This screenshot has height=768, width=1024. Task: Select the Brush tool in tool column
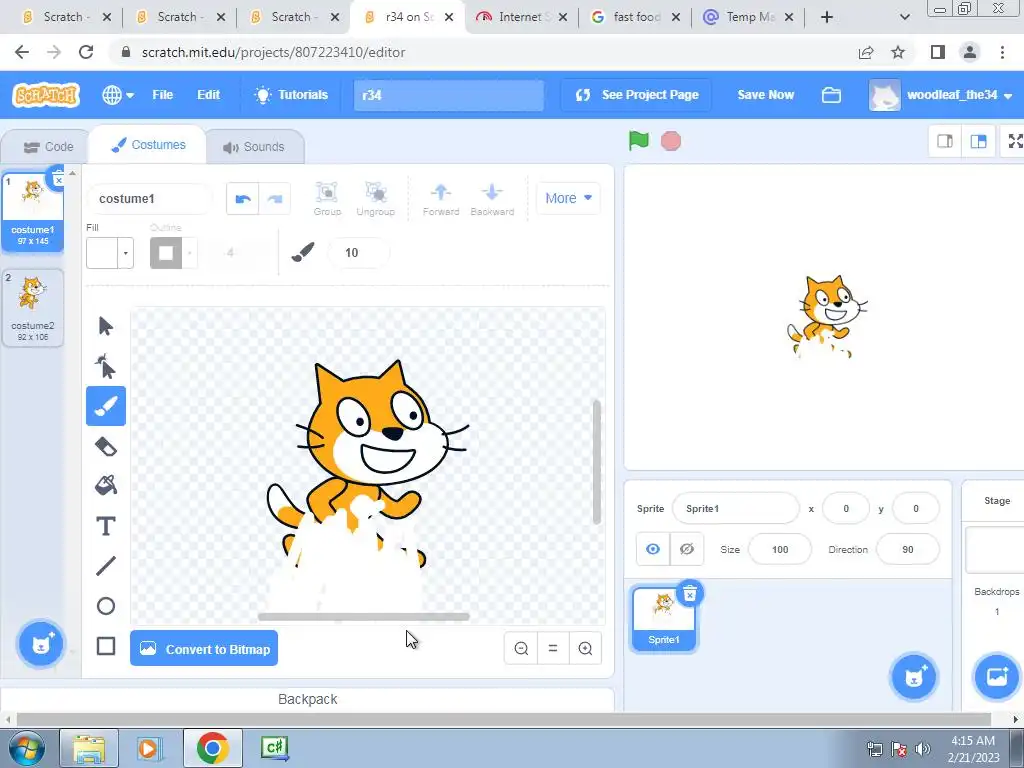tap(106, 406)
